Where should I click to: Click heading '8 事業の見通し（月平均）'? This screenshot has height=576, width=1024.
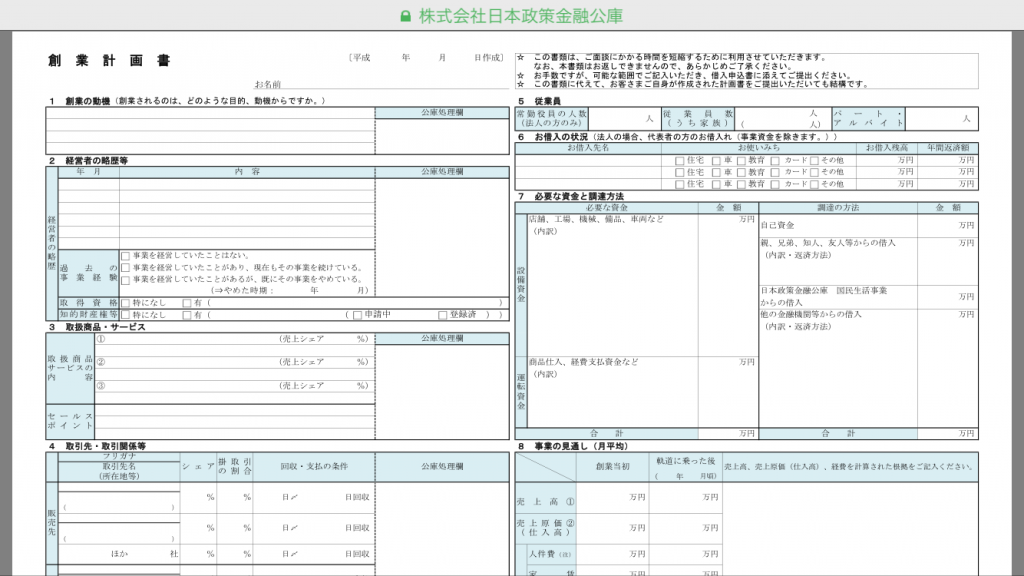[x=573, y=447]
